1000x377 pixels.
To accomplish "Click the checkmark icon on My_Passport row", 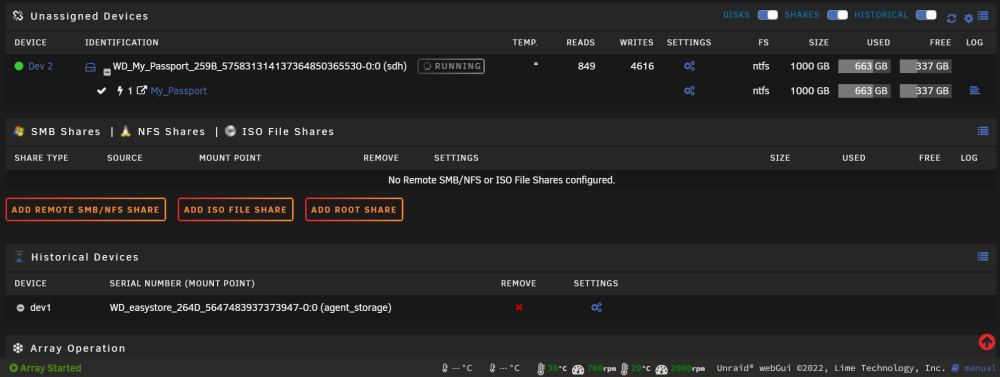I will click(x=101, y=91).
